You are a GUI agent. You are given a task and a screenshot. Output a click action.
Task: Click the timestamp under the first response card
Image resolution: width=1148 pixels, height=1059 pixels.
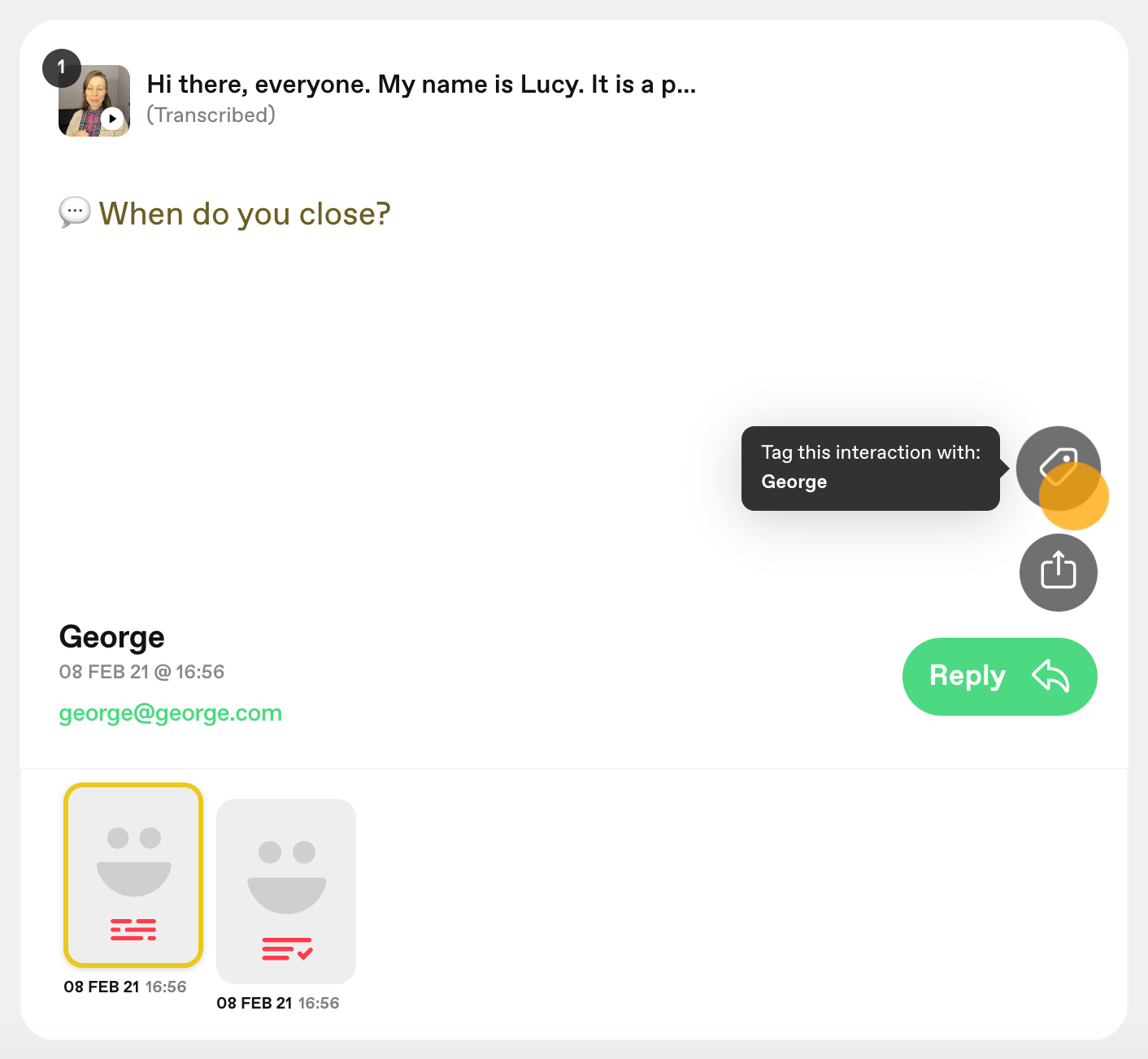tap(125, 987)
